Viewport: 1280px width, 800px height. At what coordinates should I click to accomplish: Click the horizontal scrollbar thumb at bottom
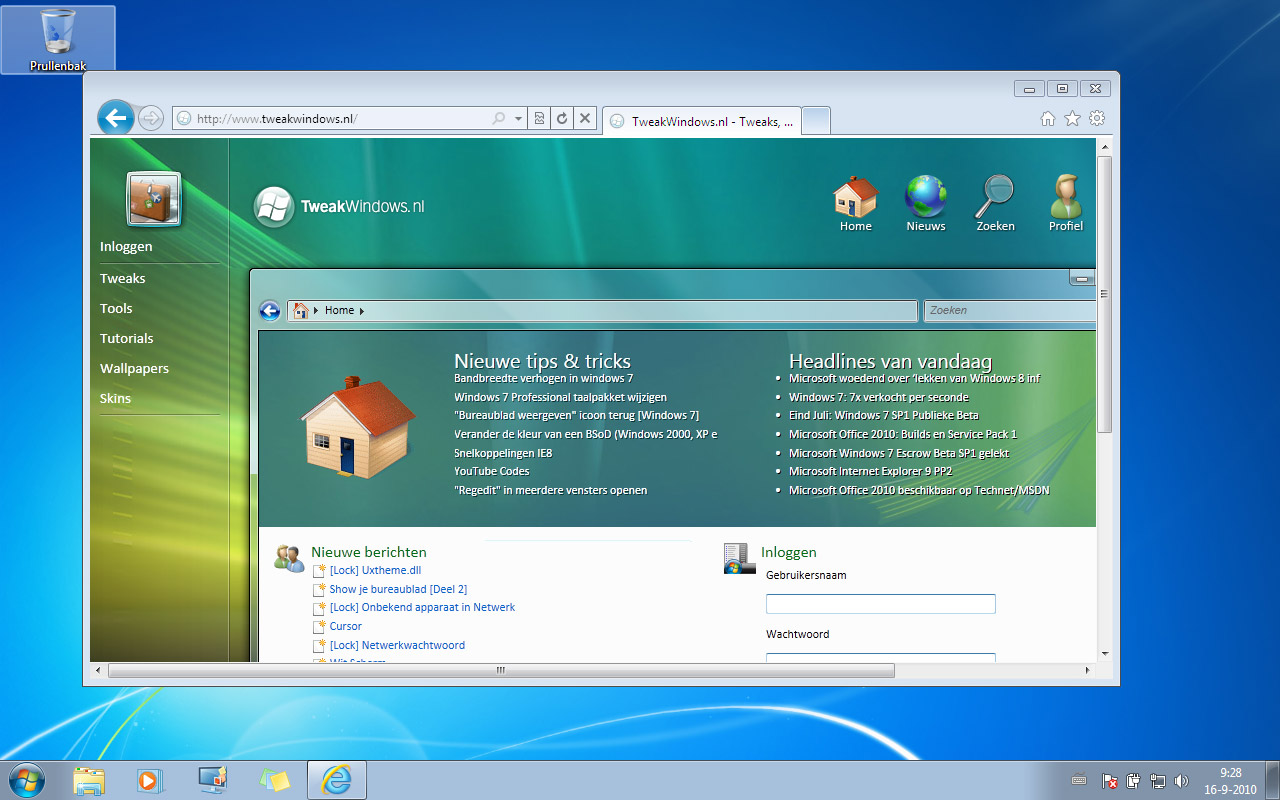click(x=501, y=671)
